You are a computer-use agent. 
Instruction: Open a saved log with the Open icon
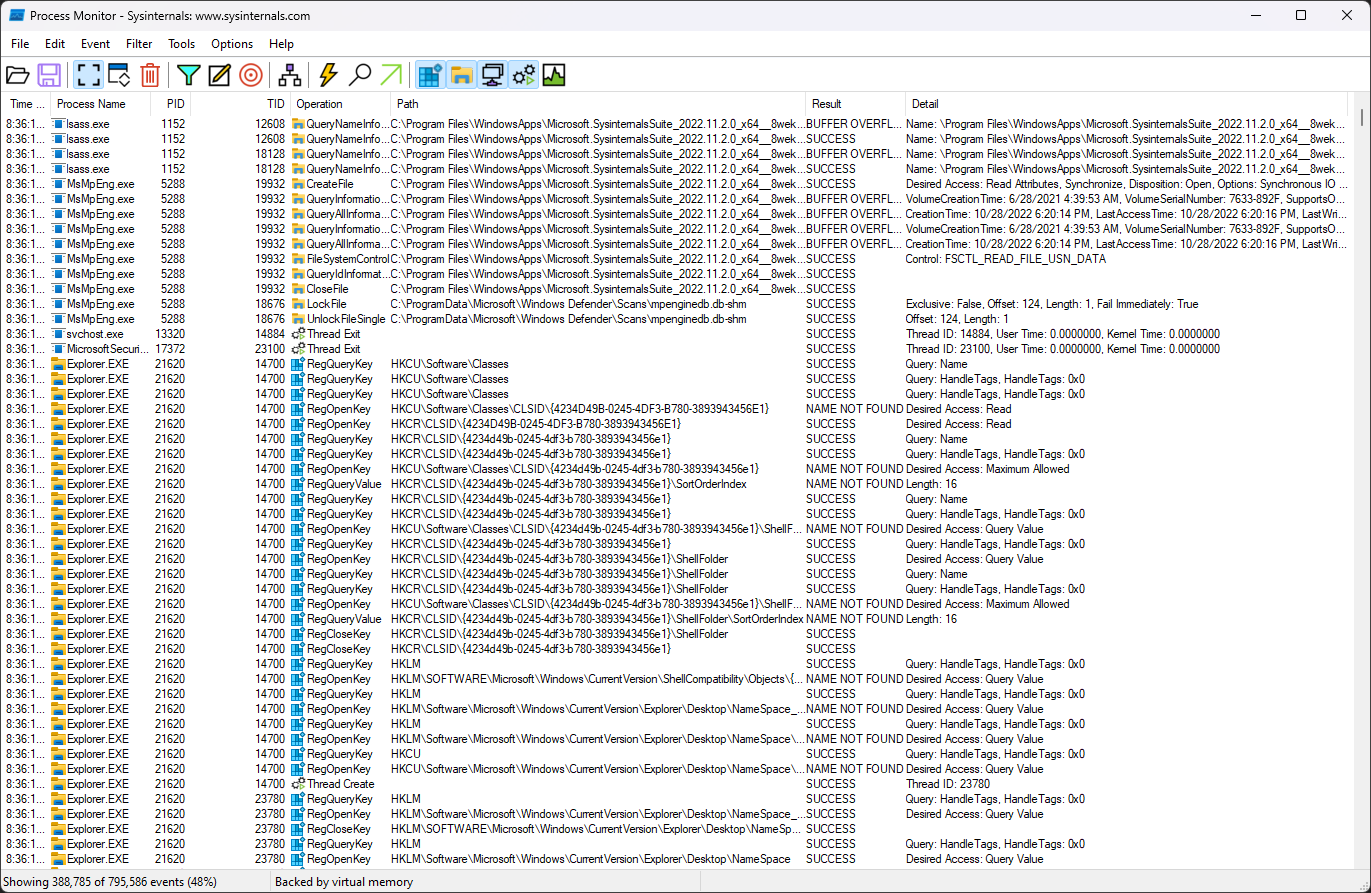18,75
